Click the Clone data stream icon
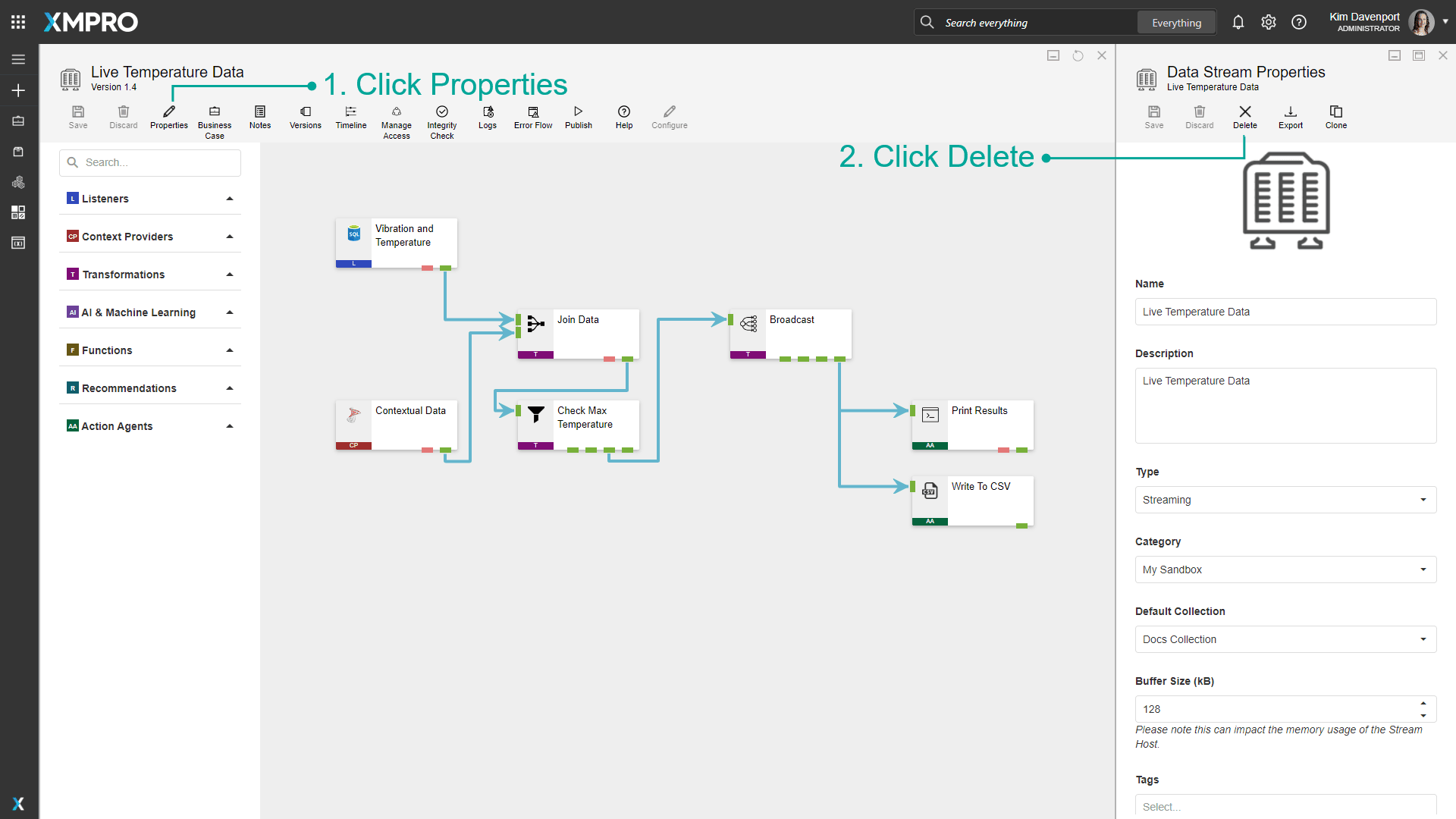Viewport: 1456px width, 819px height. pyautogui.click(x=1335, y=112)
